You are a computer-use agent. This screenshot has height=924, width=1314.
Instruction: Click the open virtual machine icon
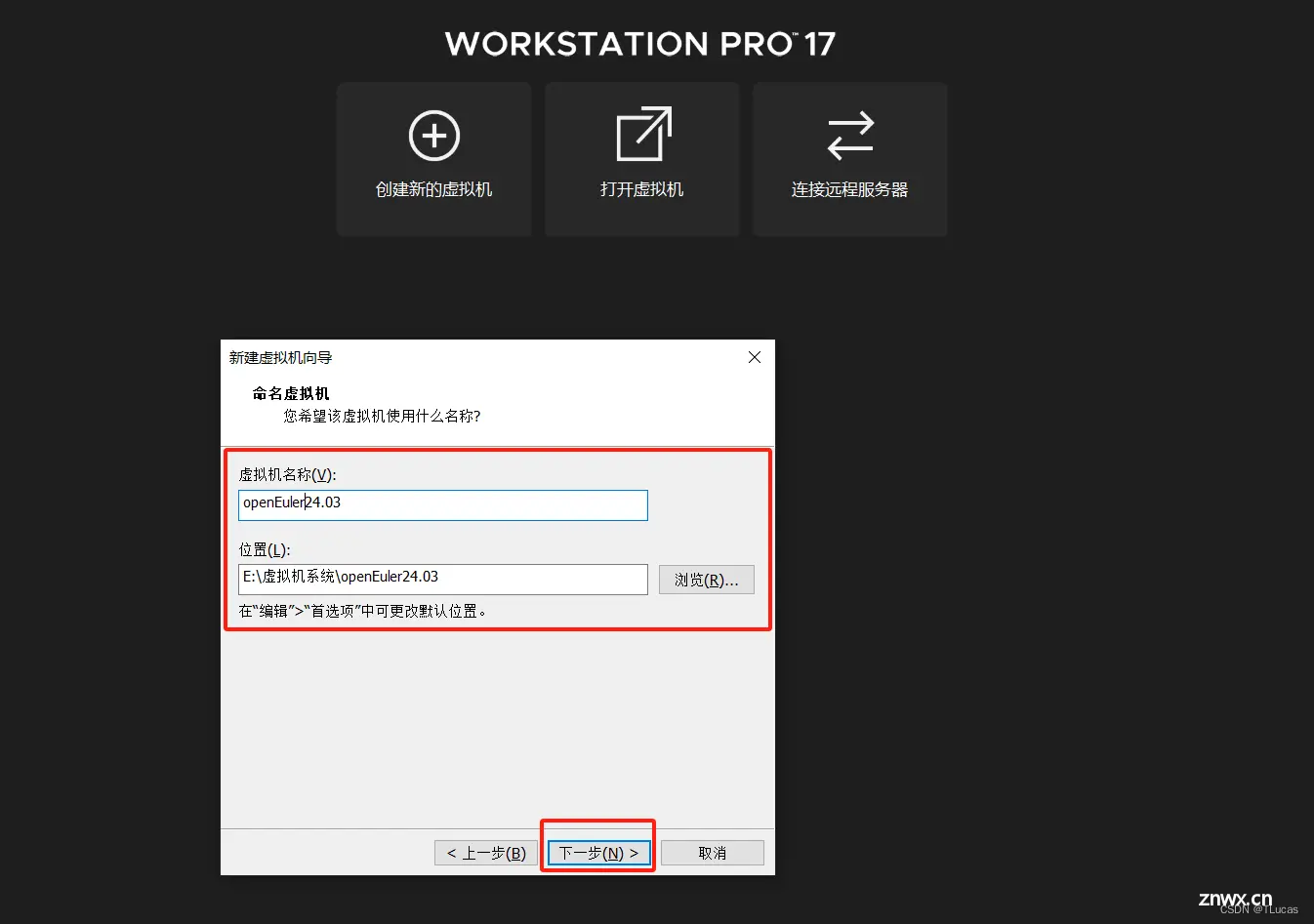pos(643,134)
